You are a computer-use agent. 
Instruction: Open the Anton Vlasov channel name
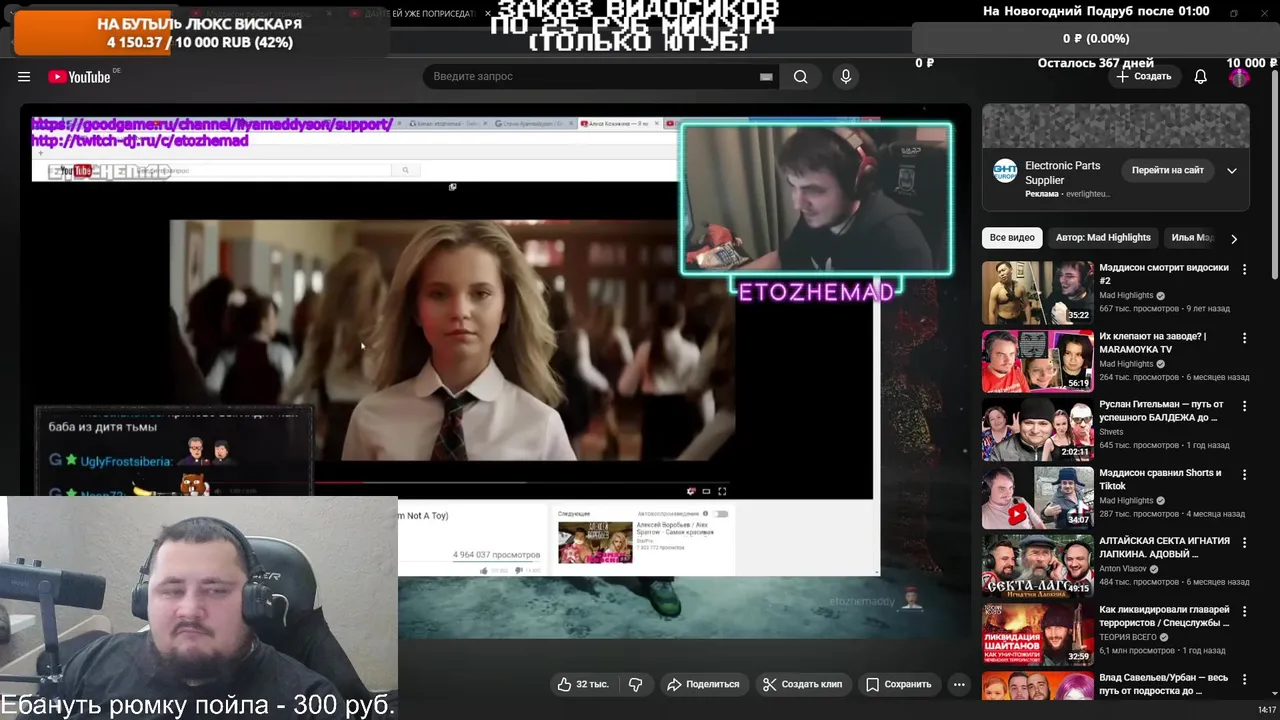pos(1125,569)
